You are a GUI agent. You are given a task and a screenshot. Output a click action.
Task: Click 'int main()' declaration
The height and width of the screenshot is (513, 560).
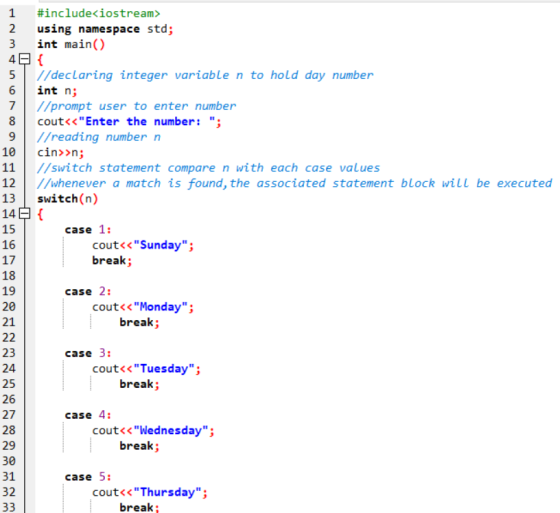click(71, 44)
